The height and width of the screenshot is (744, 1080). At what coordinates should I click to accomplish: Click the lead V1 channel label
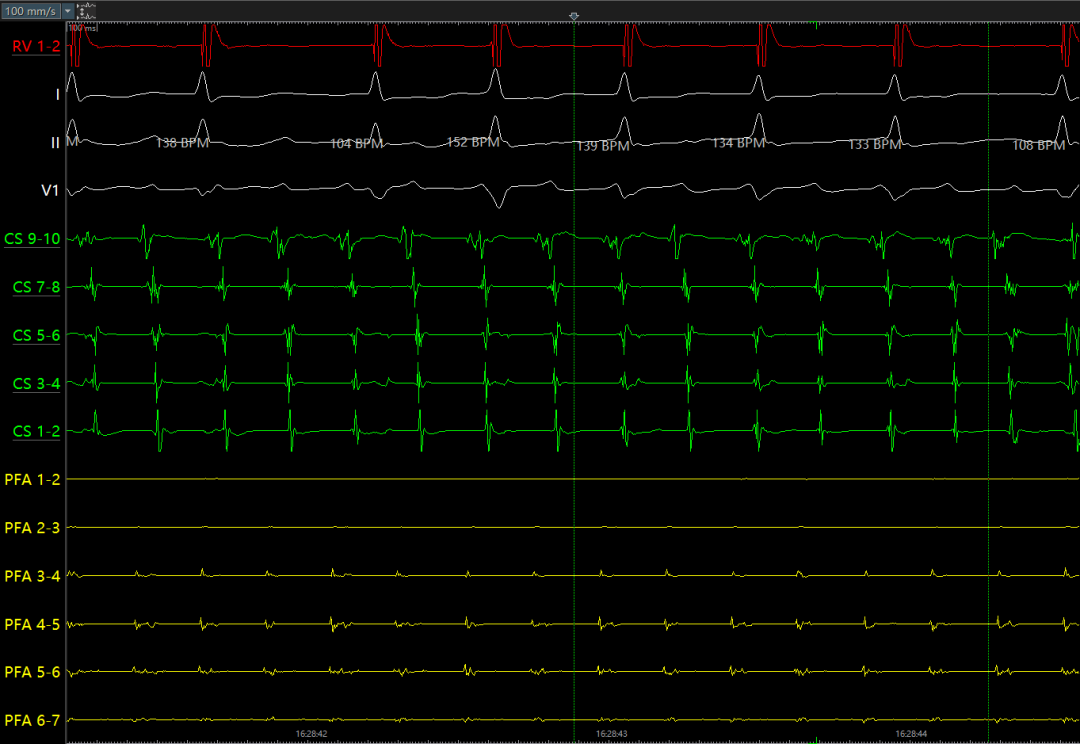coord(50,190)
